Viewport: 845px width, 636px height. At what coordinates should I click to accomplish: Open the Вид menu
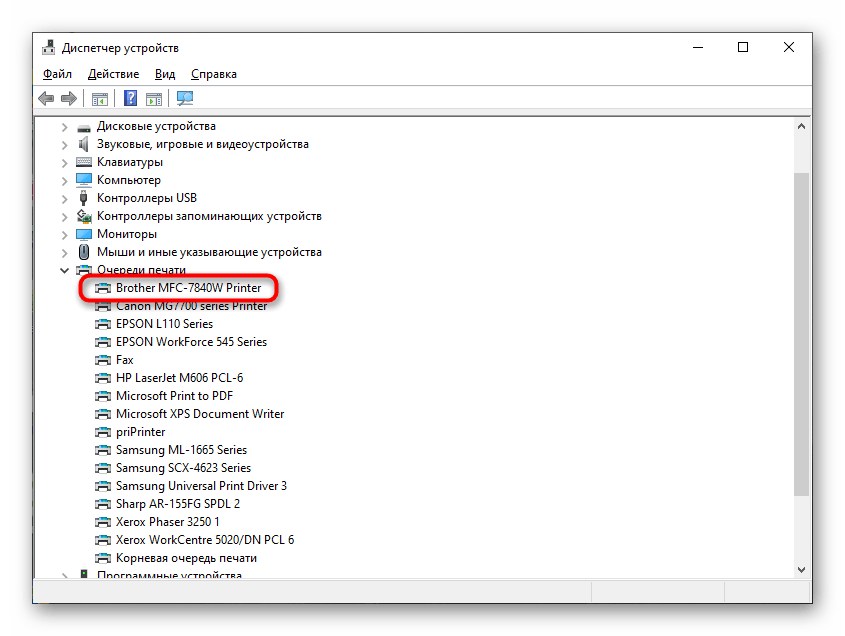tap(165, 74)
